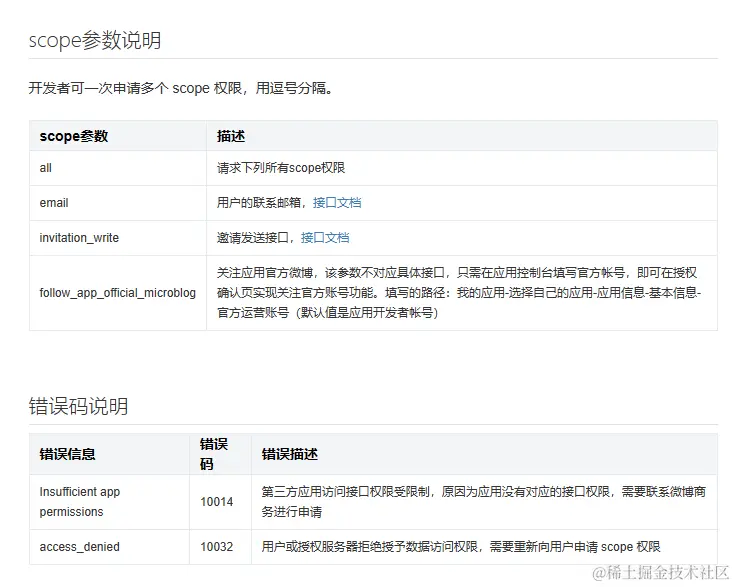Click the '错误描述' column header
The height and width of the screenshot is (587, 735).
[x=484, y=454]
